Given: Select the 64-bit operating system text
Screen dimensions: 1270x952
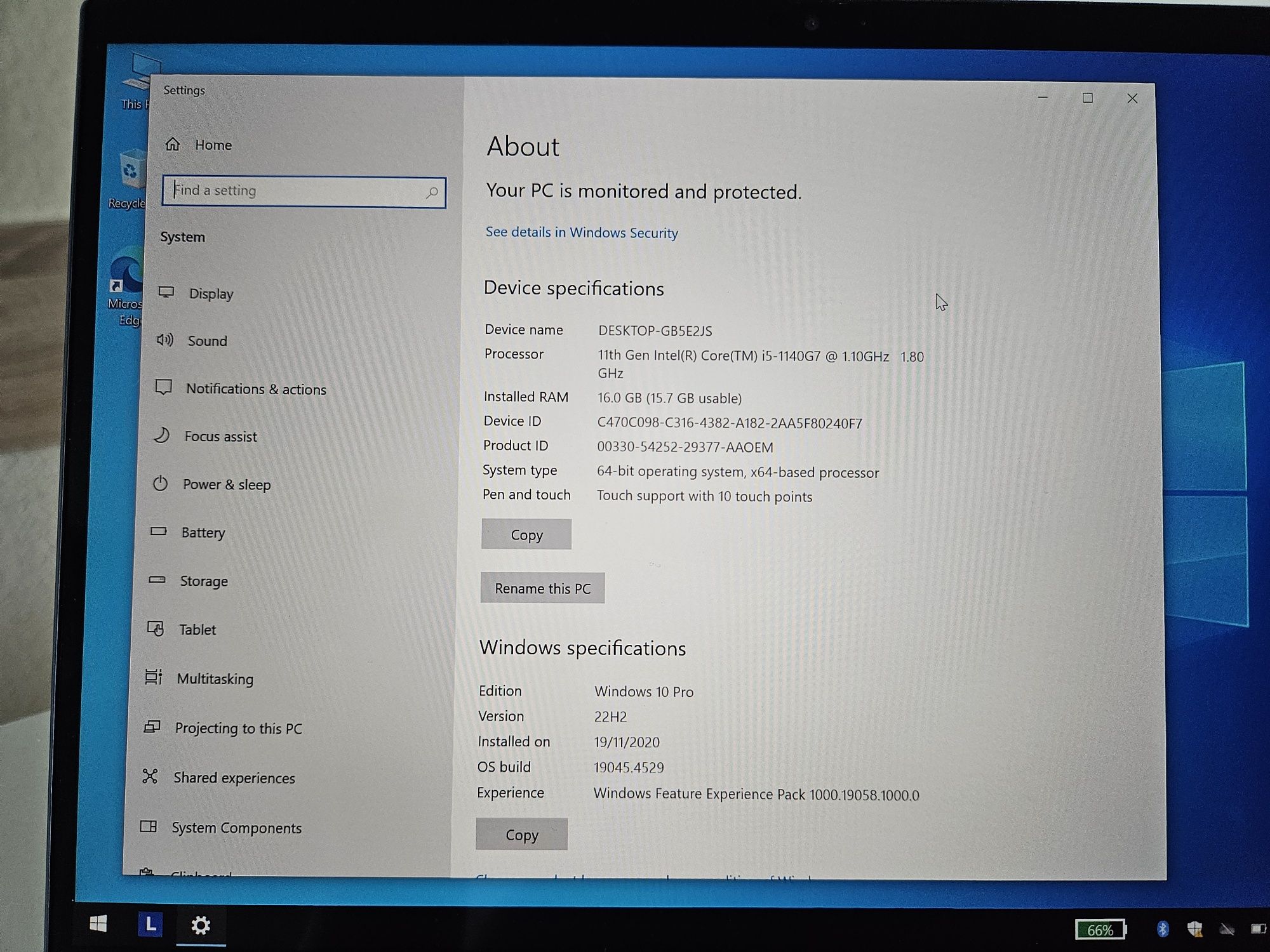Looking at the screenshot, I should [737, 472].
